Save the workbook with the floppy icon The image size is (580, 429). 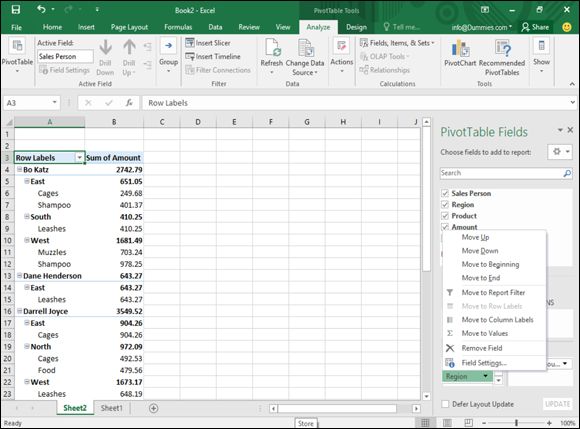[x=16, y=10]
